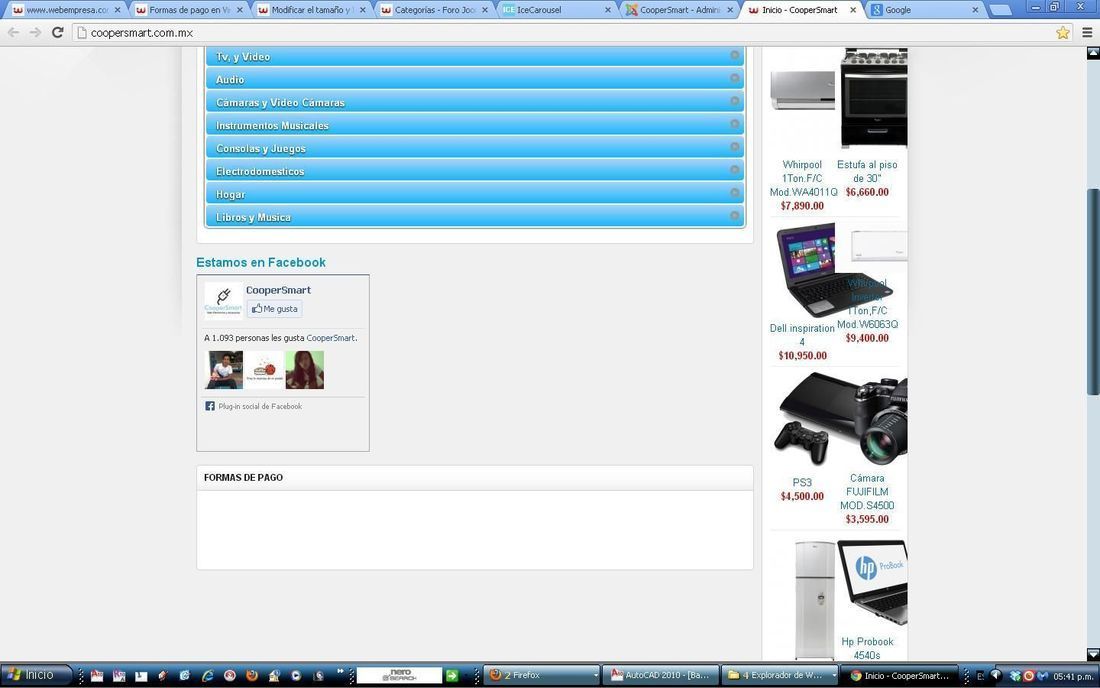Open the 4 Explorador de W... taskbar group
Screen dimensions: 1100x688
(x=780, y=675)
